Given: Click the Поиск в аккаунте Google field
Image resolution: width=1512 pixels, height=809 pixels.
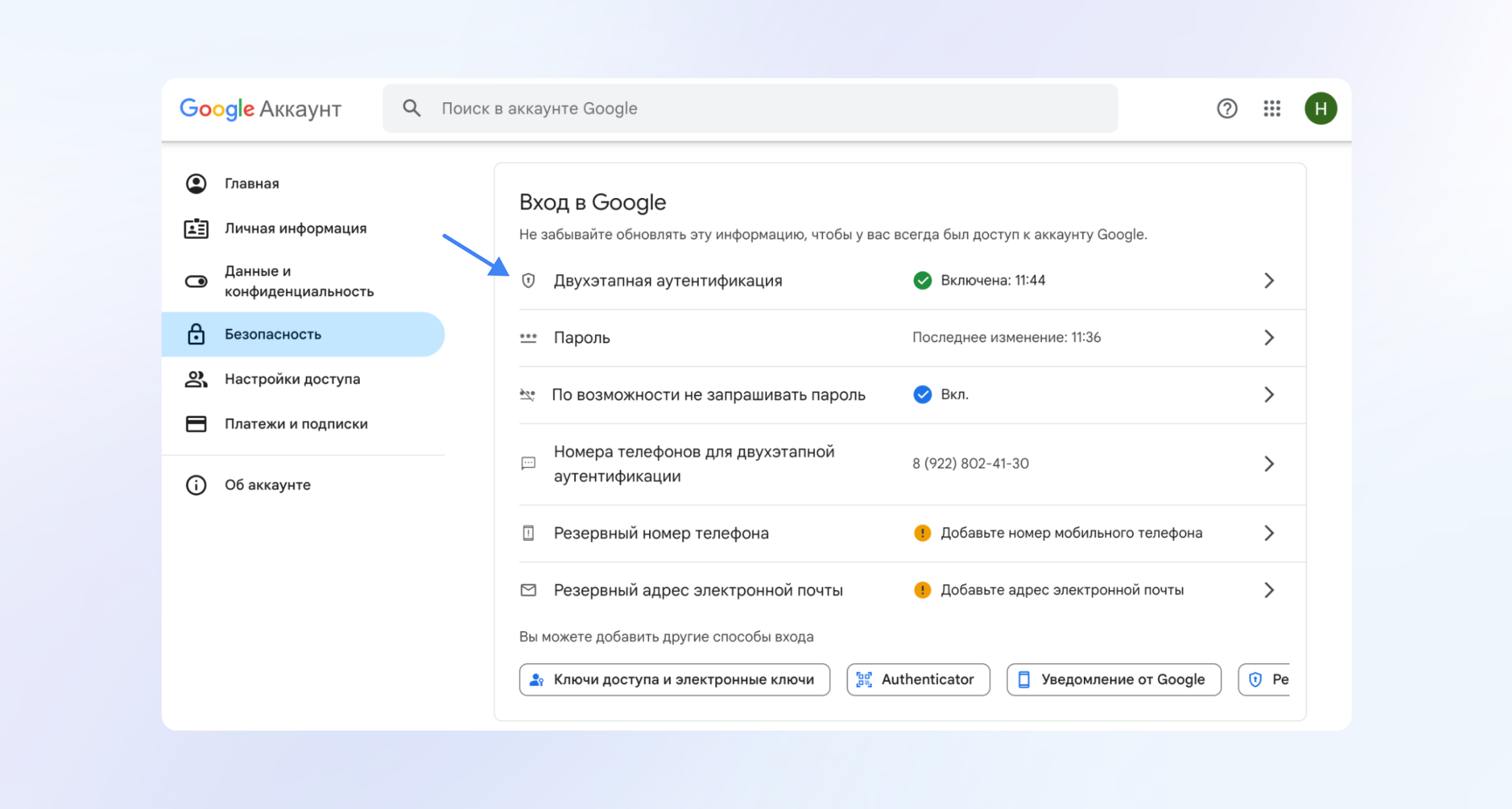Looking at the screenshot, I should [749, 108].
